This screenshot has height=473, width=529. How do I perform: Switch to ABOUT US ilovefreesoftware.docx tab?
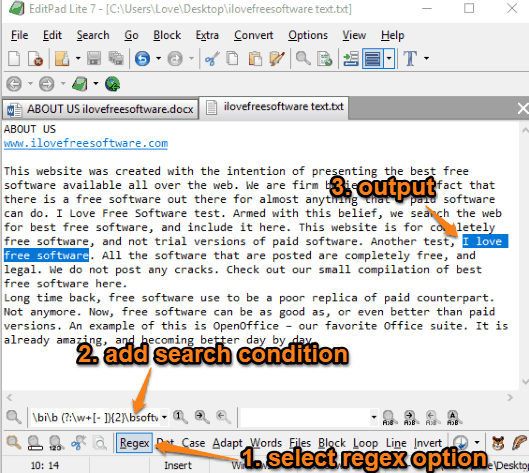(101, 109)
